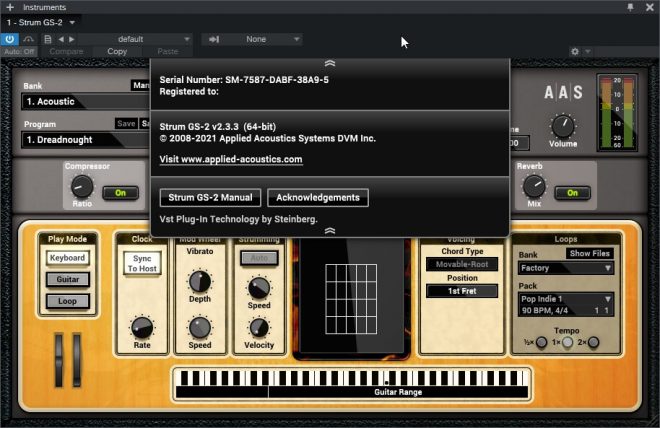Click the modulation wheel
The height and width of the screenshot is (428, 660).
point(77,360)
